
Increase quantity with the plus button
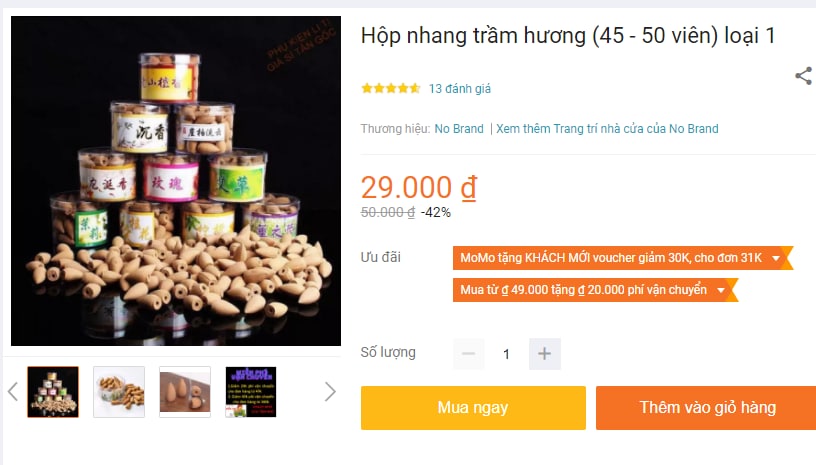tap(544, 354)
